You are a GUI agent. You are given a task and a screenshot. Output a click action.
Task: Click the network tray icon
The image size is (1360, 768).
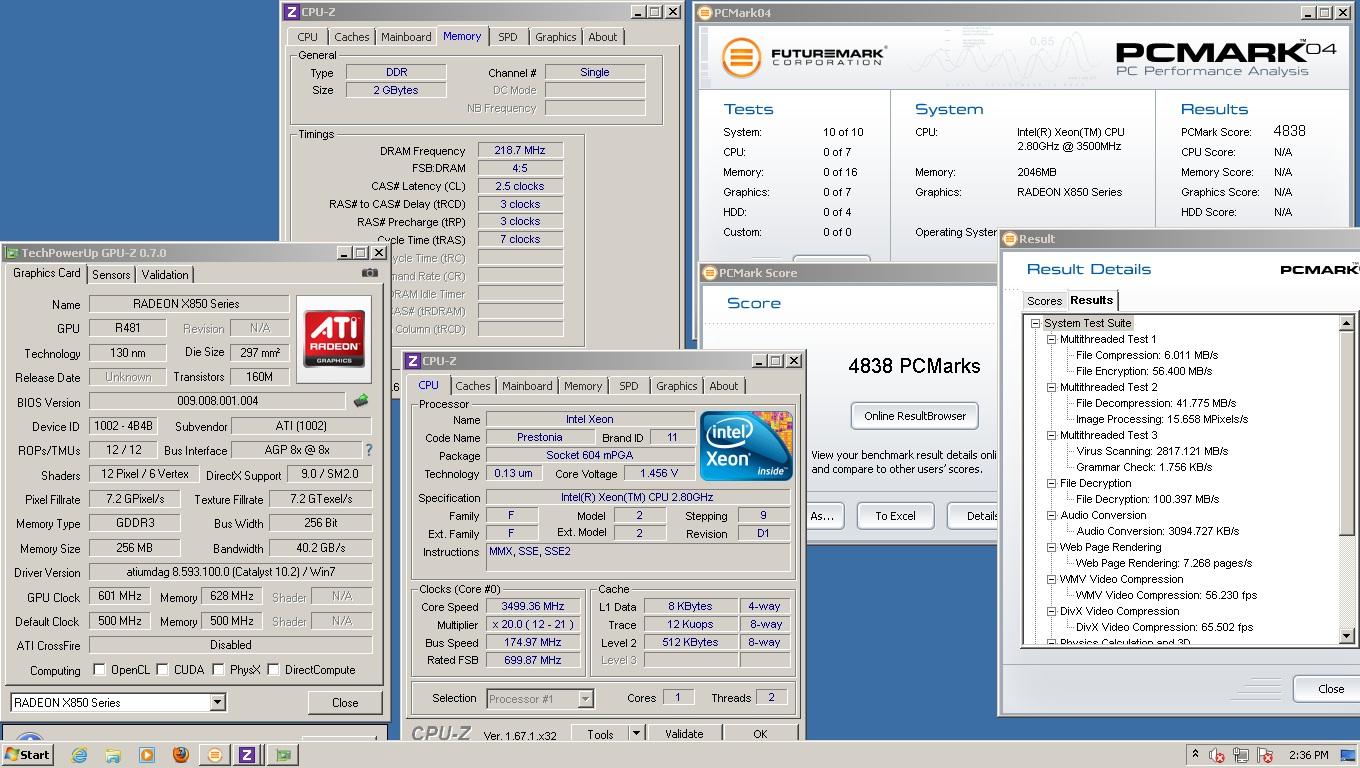(x=1241, y=756)
